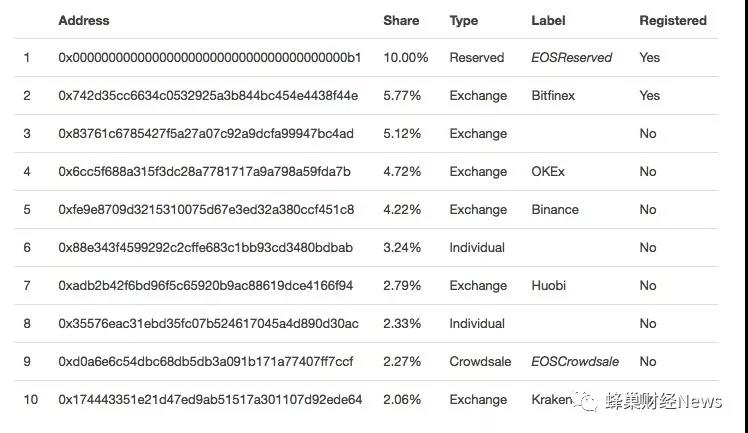Click the EOSReserved label
This screenshot has width=748, height=433.
571,58
